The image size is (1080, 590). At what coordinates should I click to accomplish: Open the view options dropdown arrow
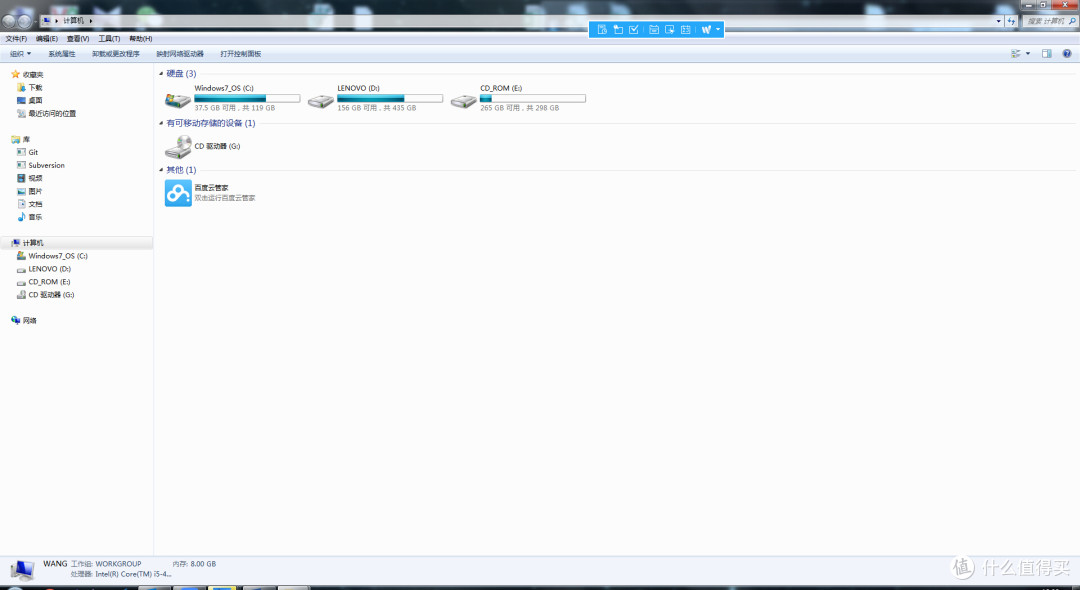(1028, 54)
